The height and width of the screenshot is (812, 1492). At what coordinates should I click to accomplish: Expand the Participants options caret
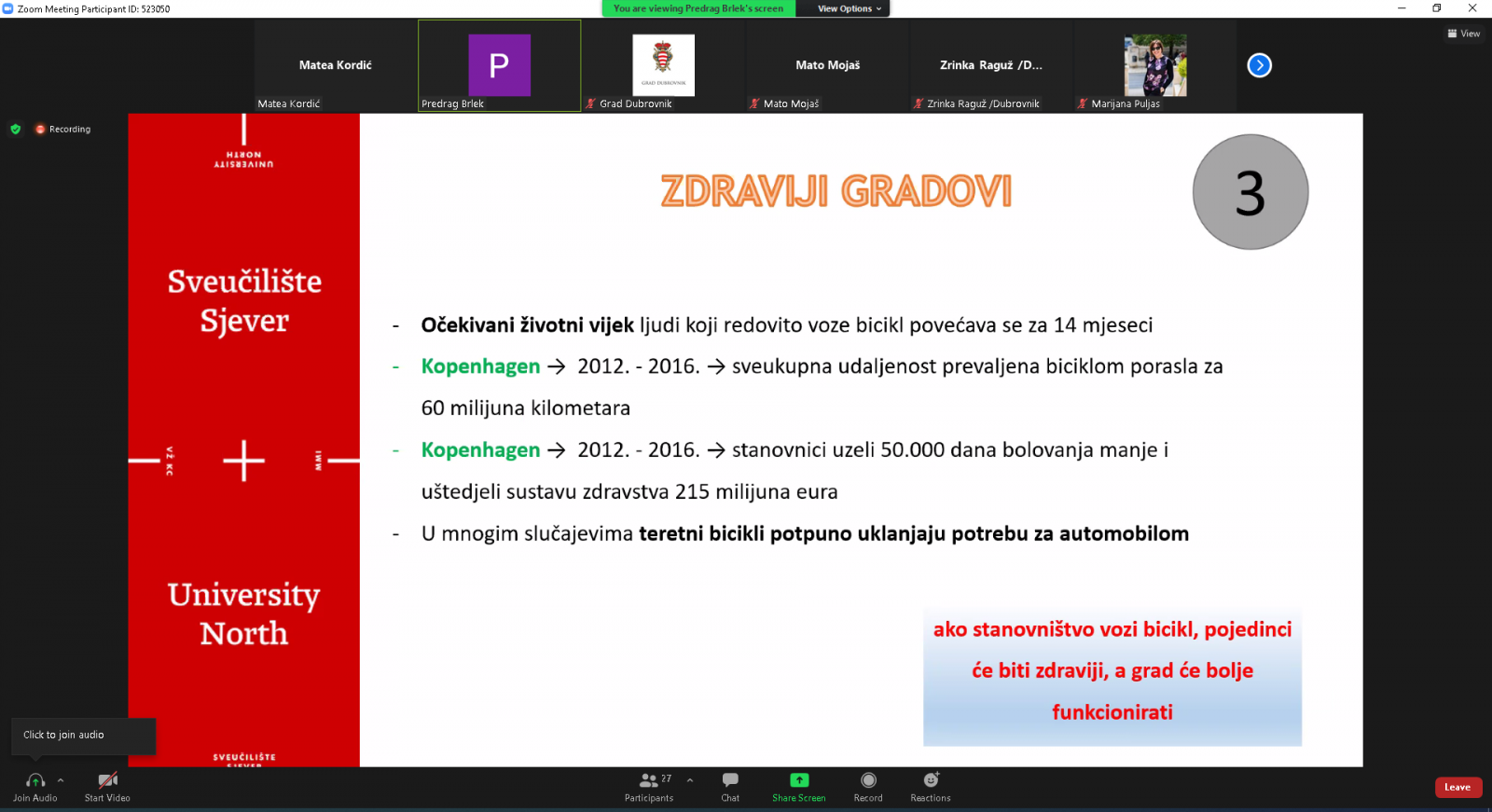point(690,780)
